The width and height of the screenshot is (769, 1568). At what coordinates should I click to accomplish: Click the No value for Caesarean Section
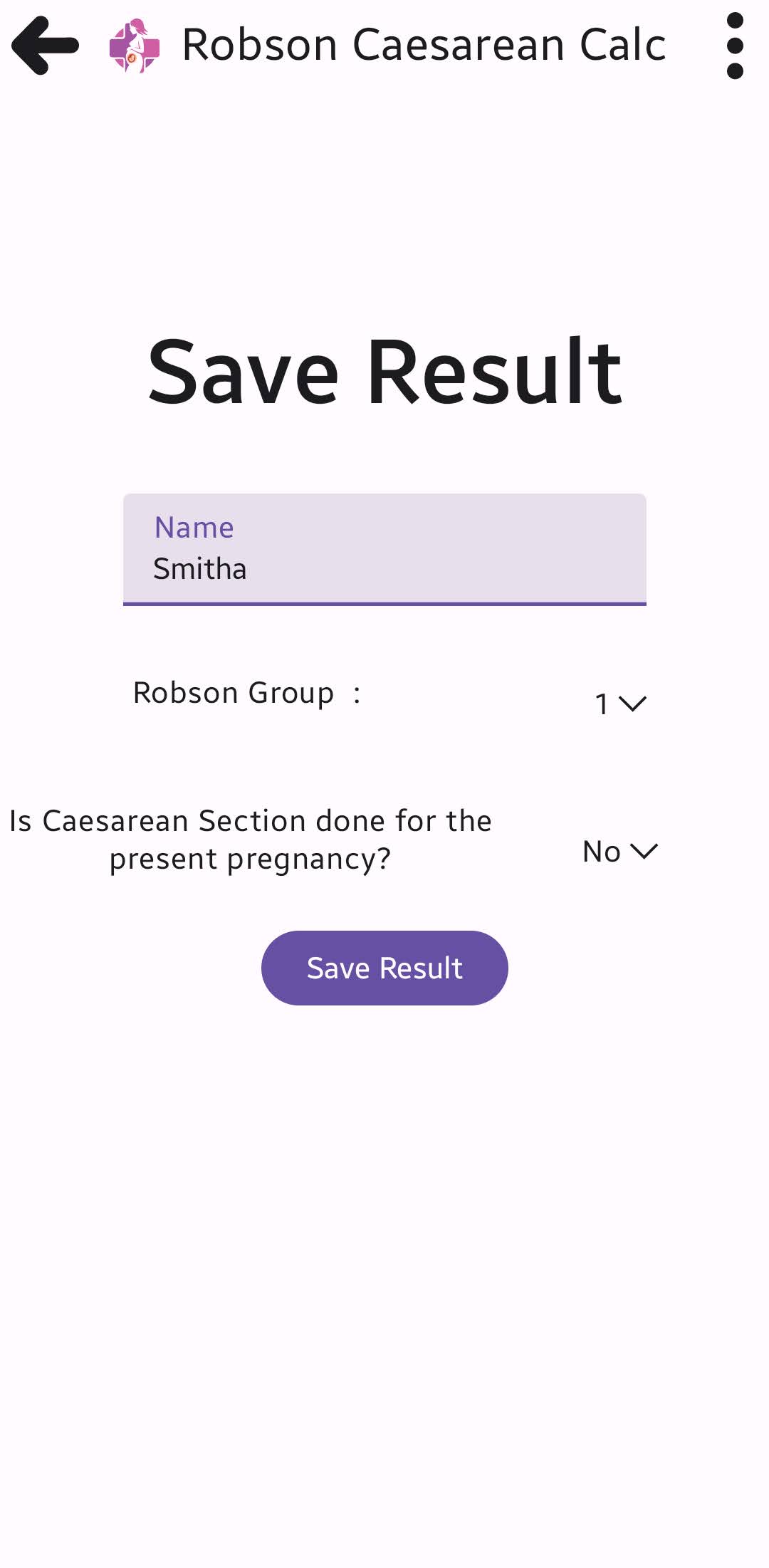(x=602, y=852)
